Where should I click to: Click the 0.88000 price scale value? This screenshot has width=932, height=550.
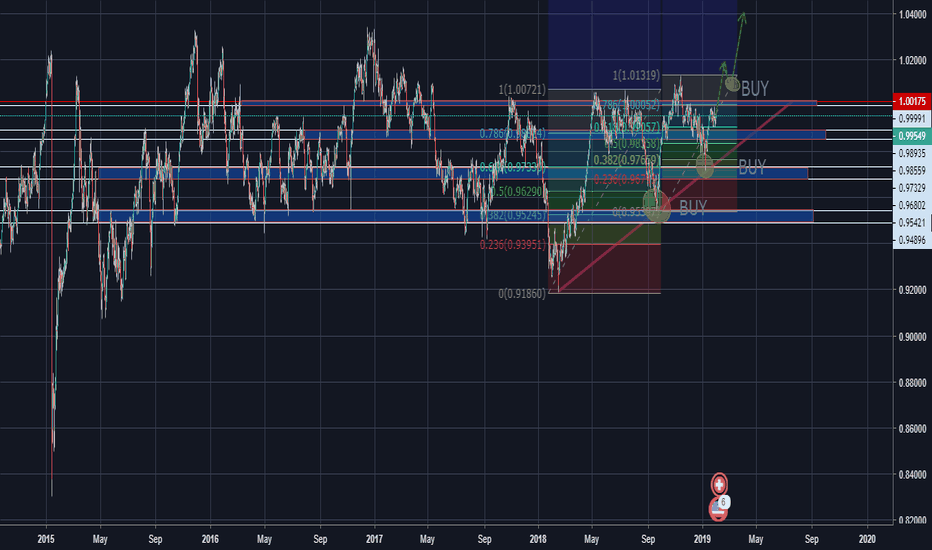pyautogui.click(x=912, y=382)
